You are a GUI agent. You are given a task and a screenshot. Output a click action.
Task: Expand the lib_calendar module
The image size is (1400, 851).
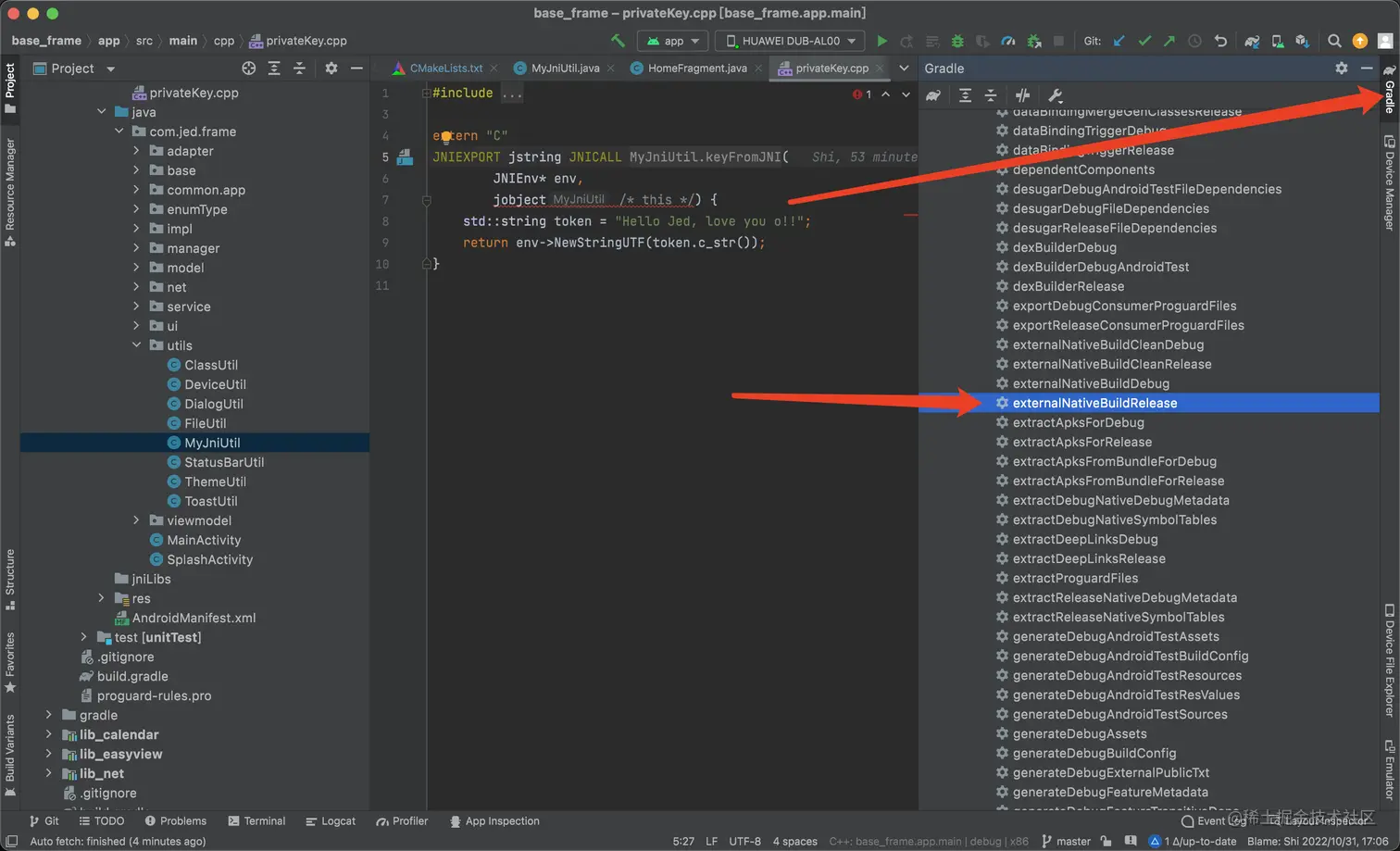[49, 734]
